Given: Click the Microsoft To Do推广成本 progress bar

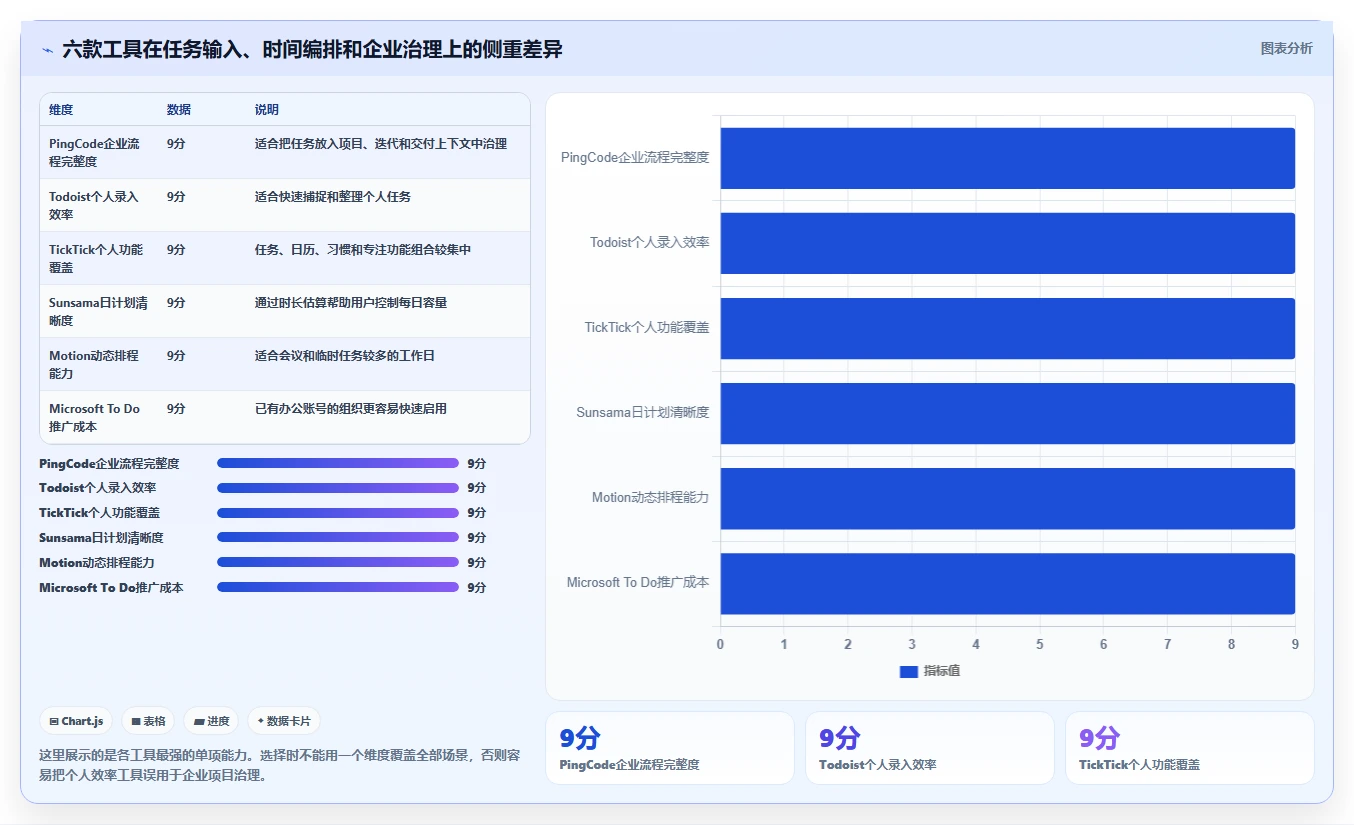Looking at the screenshot, I should click(337, 587).
